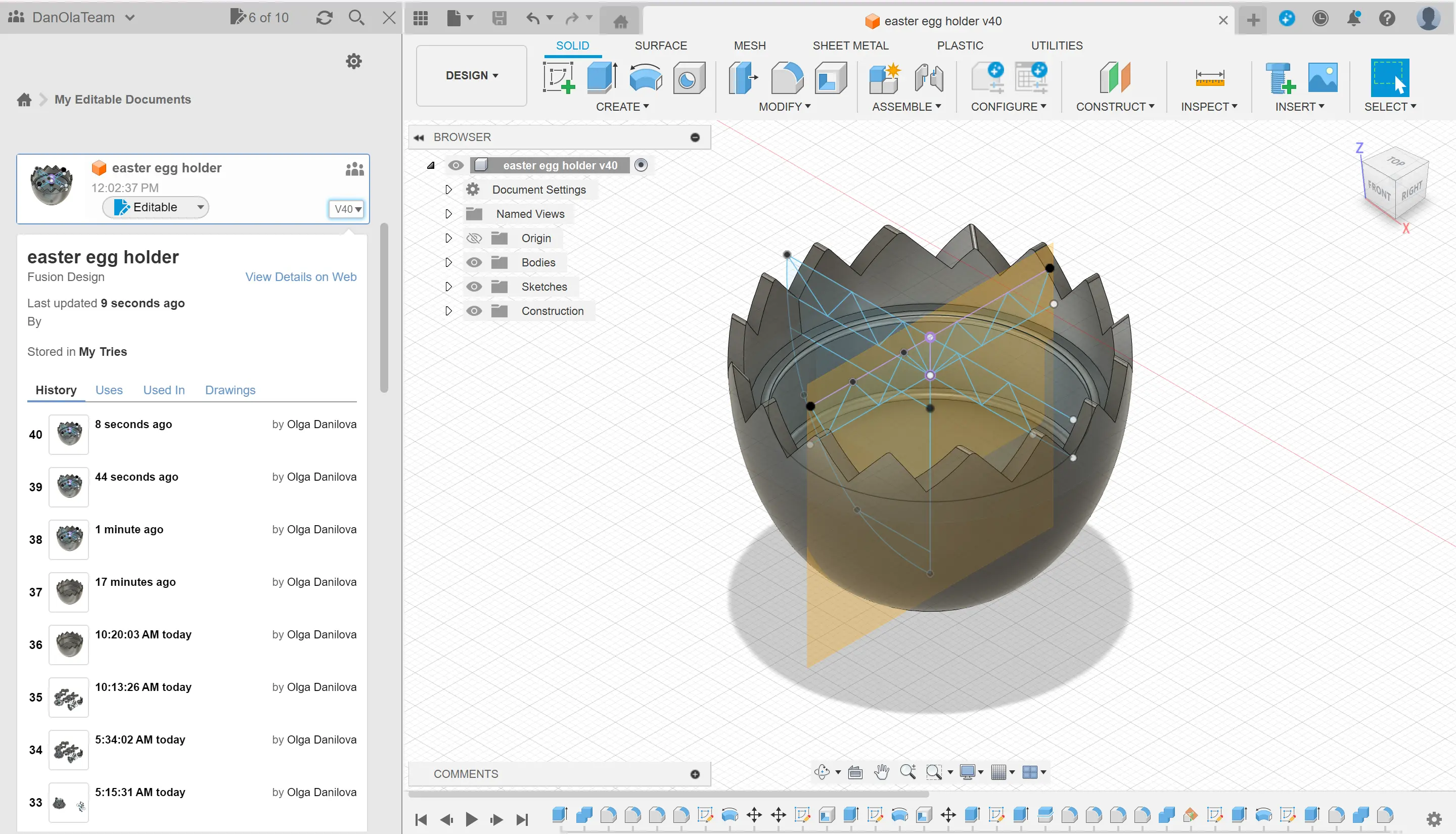Expand the Construction tree node
This screenshot has width=1456, height=834.
pos(448,311)
